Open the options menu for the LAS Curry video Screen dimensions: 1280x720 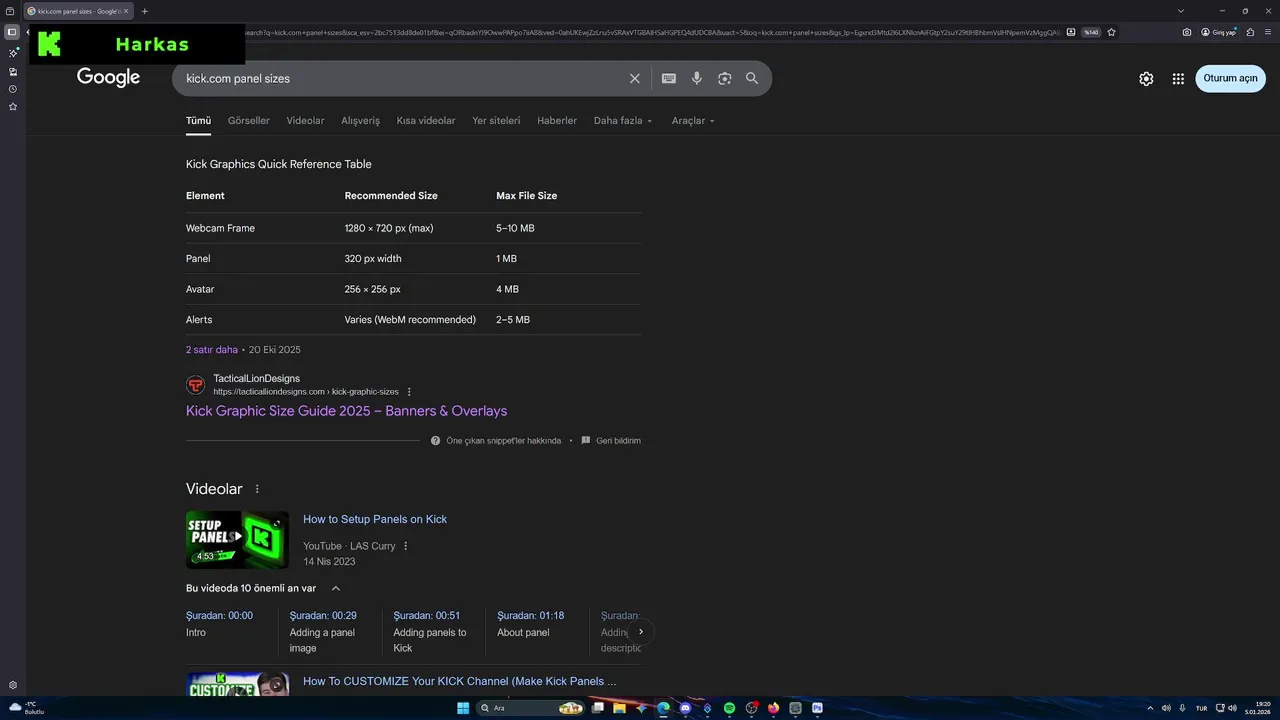[406, 546]
